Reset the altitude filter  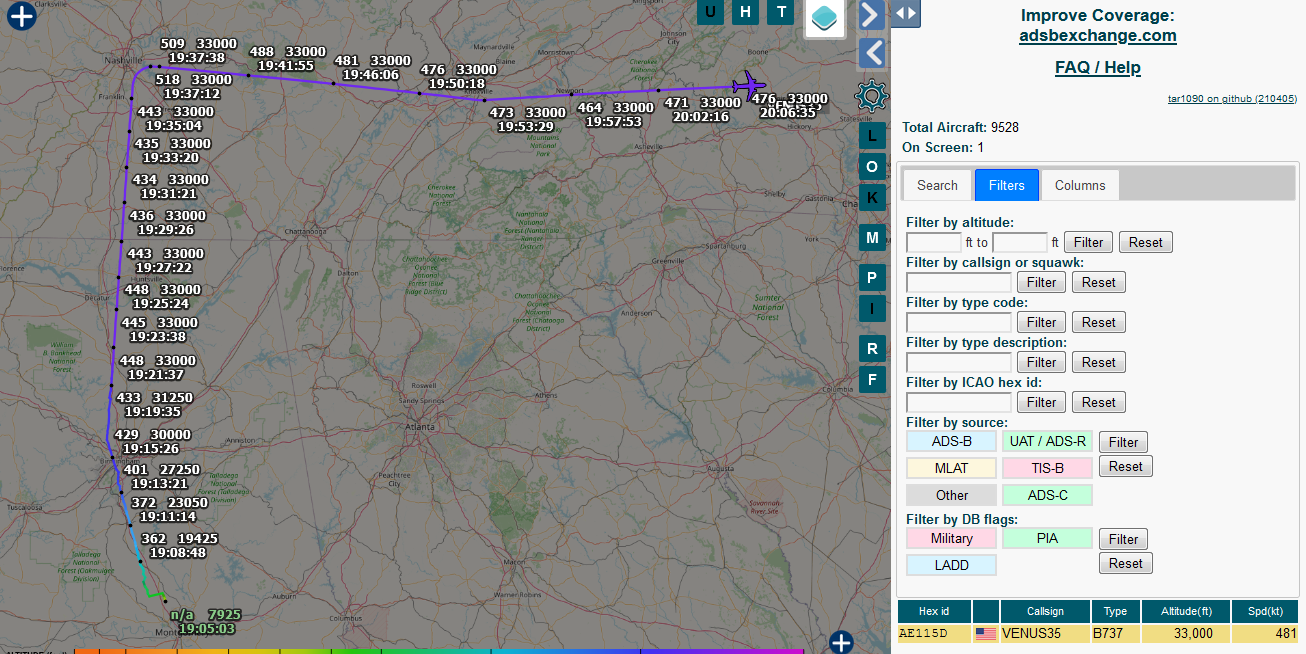(1146, 242)
